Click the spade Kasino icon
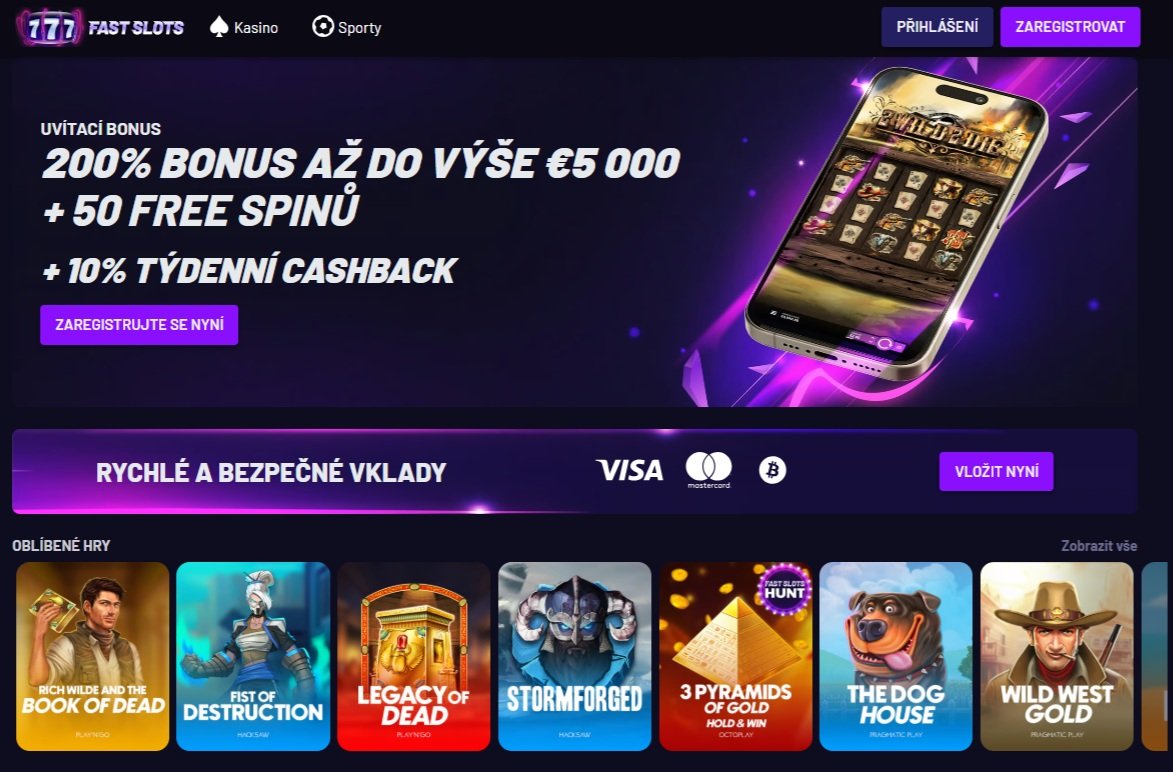The image size is (1173, 772). point(218,27)
